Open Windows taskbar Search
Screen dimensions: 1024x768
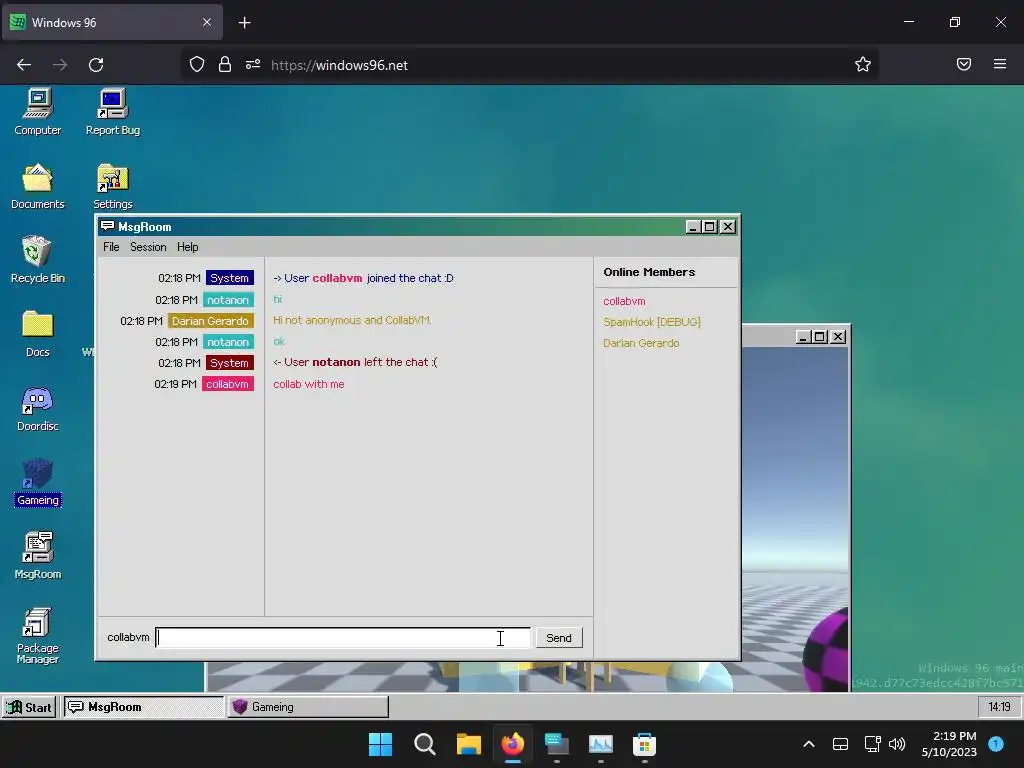coord(424,744)
